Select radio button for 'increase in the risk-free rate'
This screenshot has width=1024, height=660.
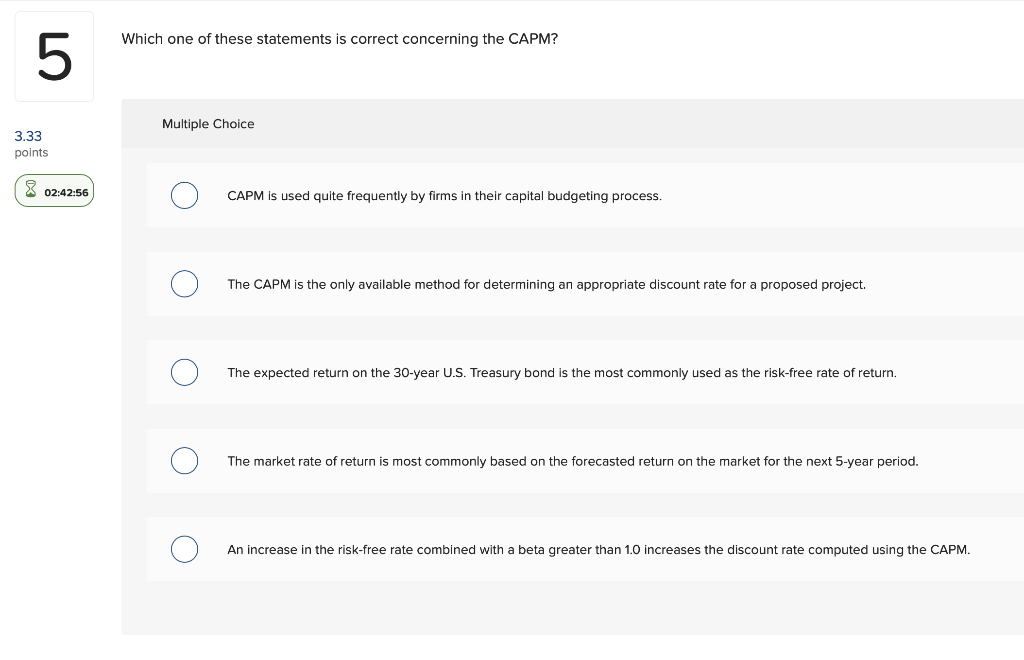point(184,549)
